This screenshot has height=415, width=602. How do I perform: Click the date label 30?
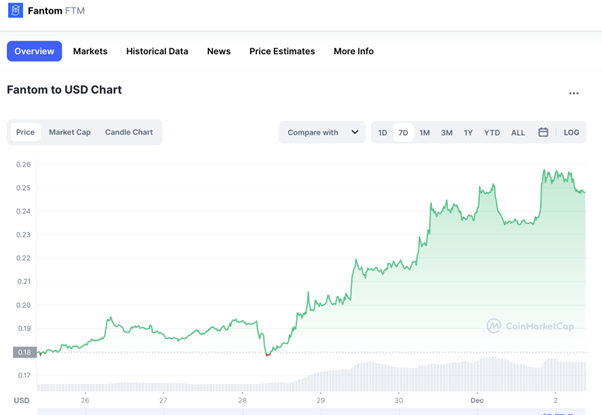pyautogui.click(x=399, y=400)
